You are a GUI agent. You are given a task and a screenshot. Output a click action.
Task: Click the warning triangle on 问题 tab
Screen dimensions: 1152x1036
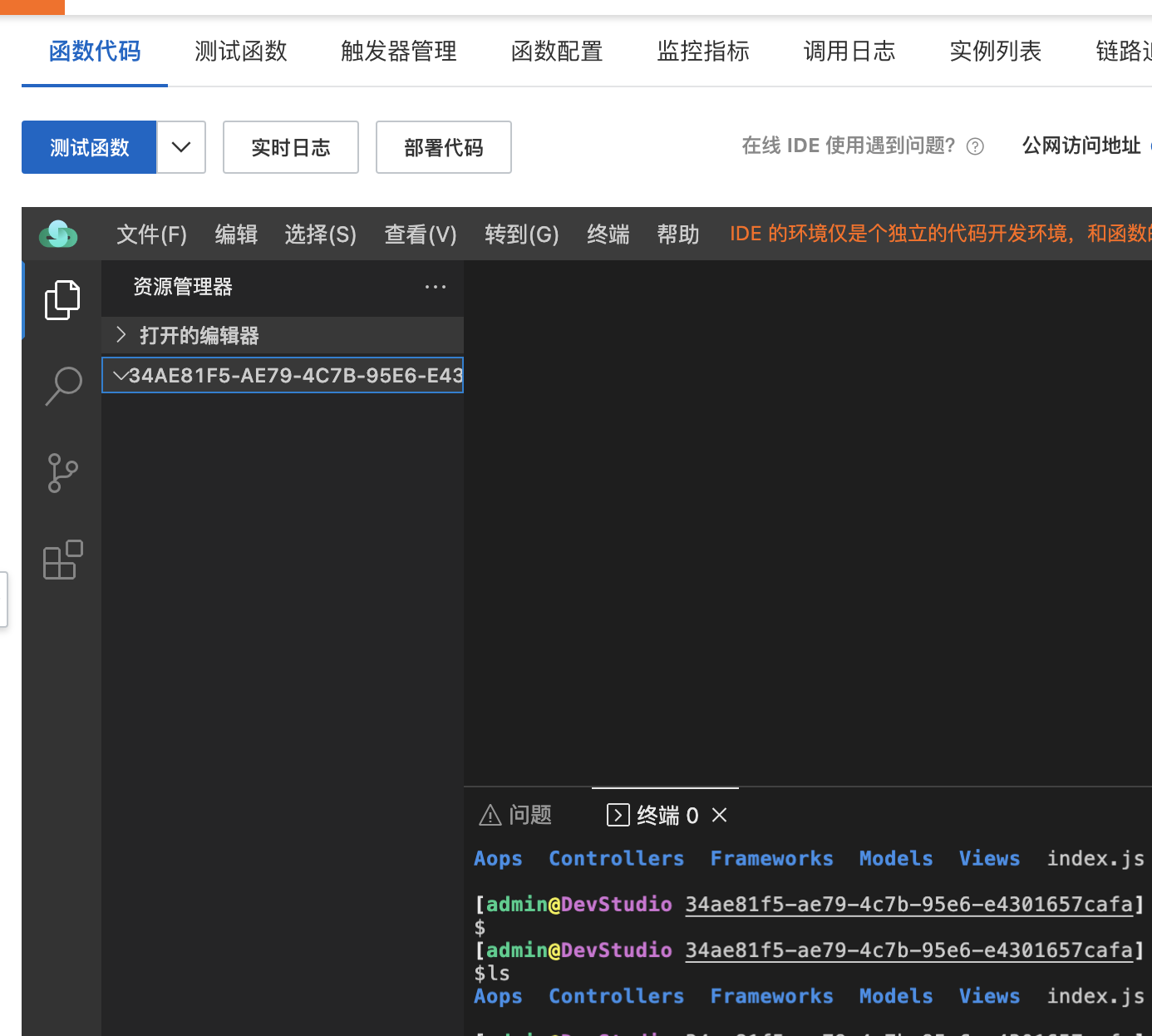click(x=490, y=815)
